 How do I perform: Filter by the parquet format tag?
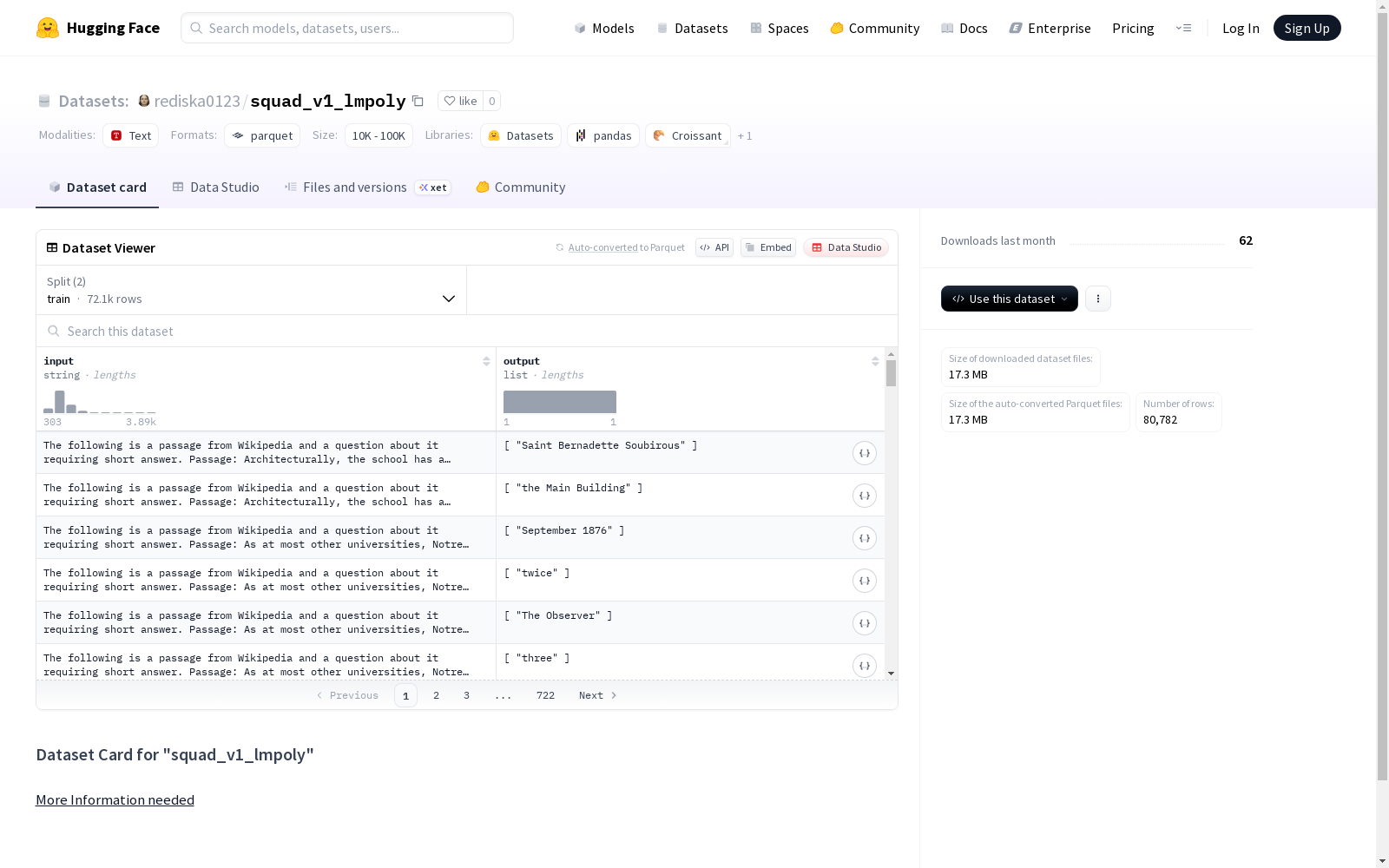(x=262, y=135)
